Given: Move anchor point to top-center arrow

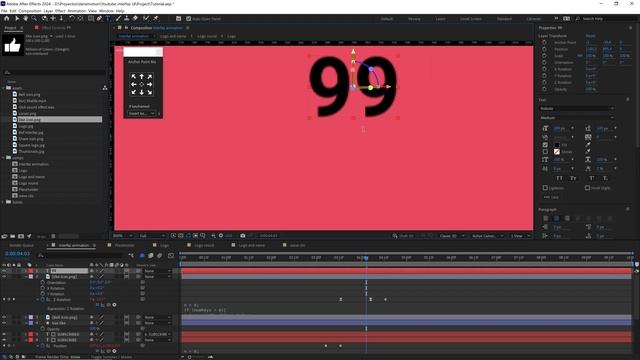Looking at the screenshot, I should [142, 76].
